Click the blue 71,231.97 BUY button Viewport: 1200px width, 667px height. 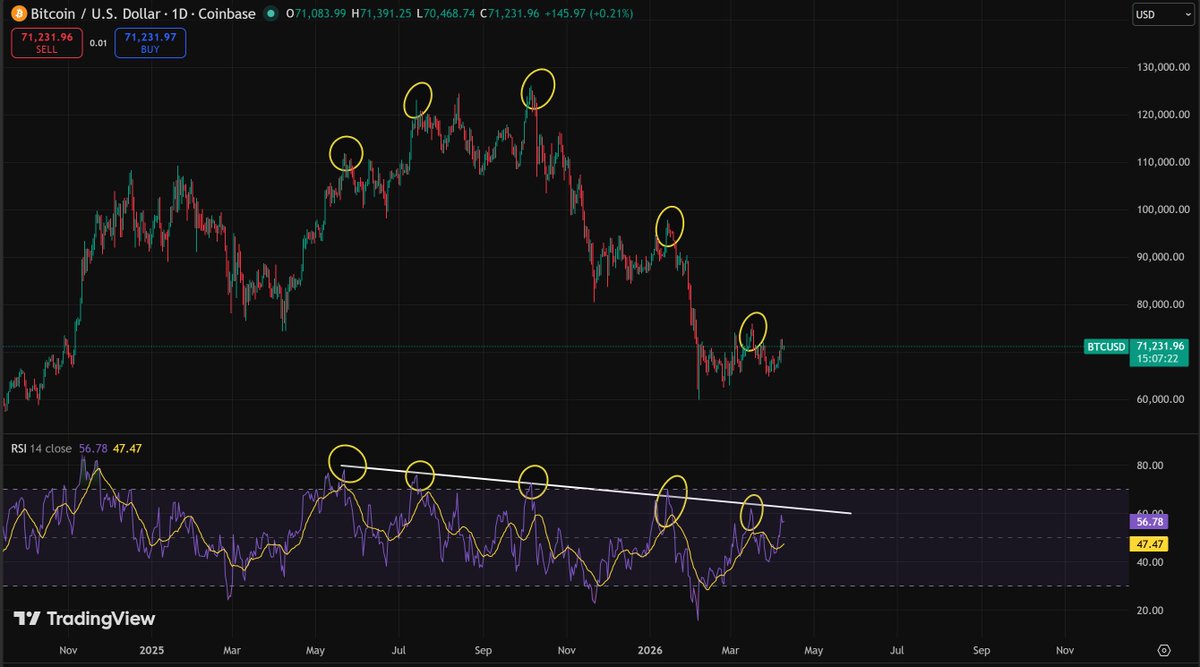(x=149, y=43)
